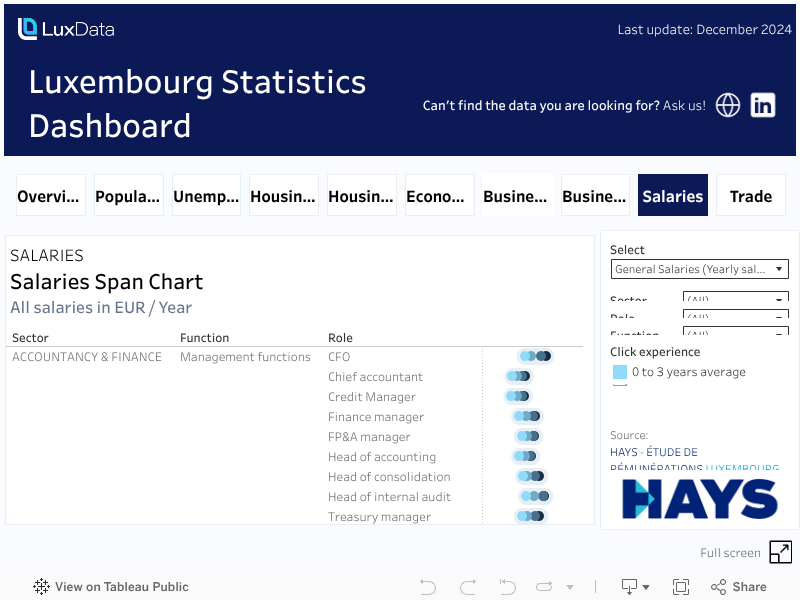Expand the General Salaries select dropdown
The image size is (800, 600).
(700, 269)
